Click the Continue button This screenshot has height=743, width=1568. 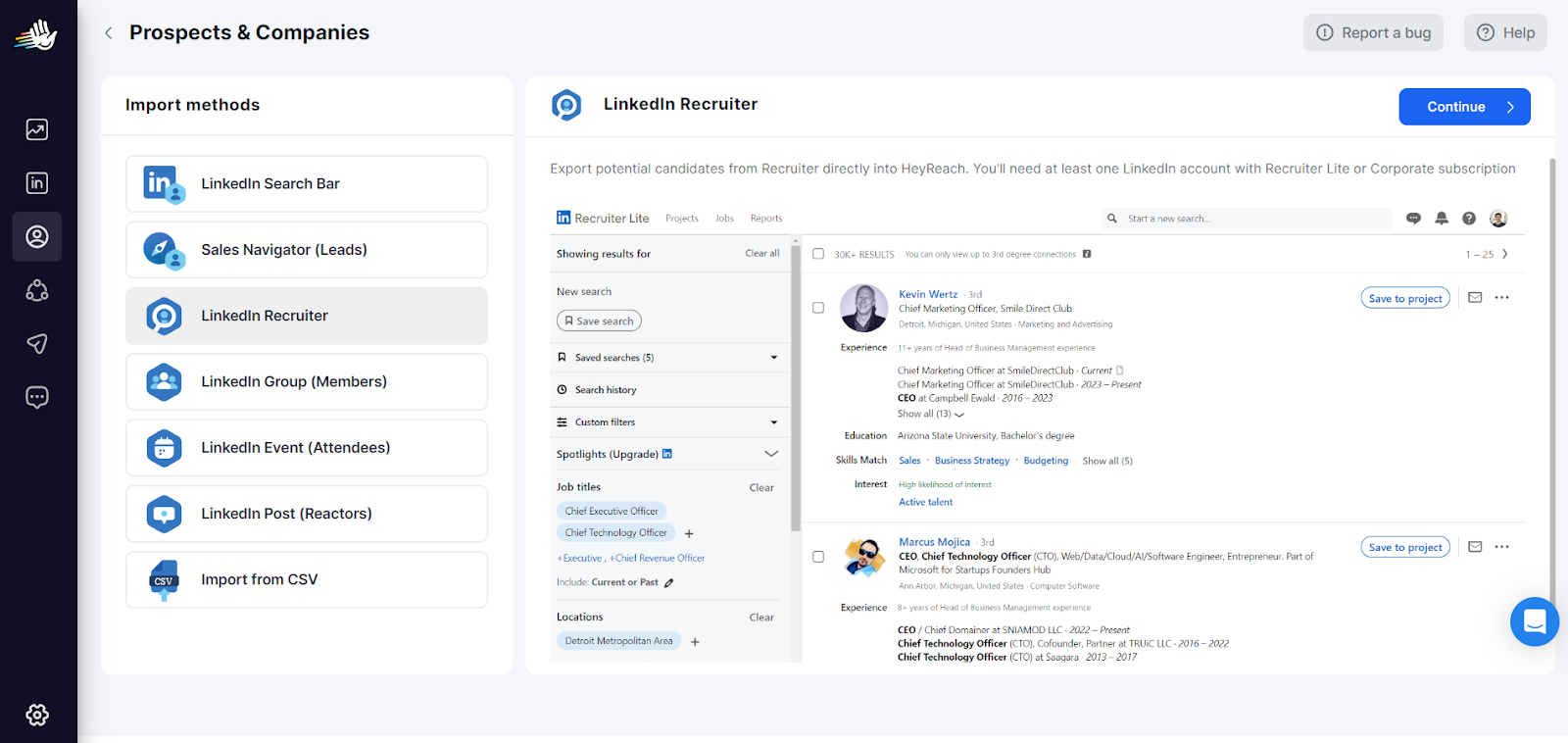click(1464, 107)
